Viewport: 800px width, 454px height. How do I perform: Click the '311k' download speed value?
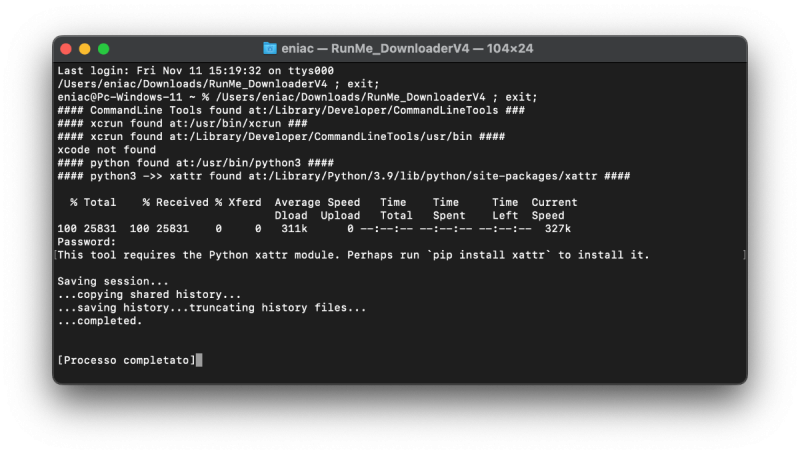[294, 229]
